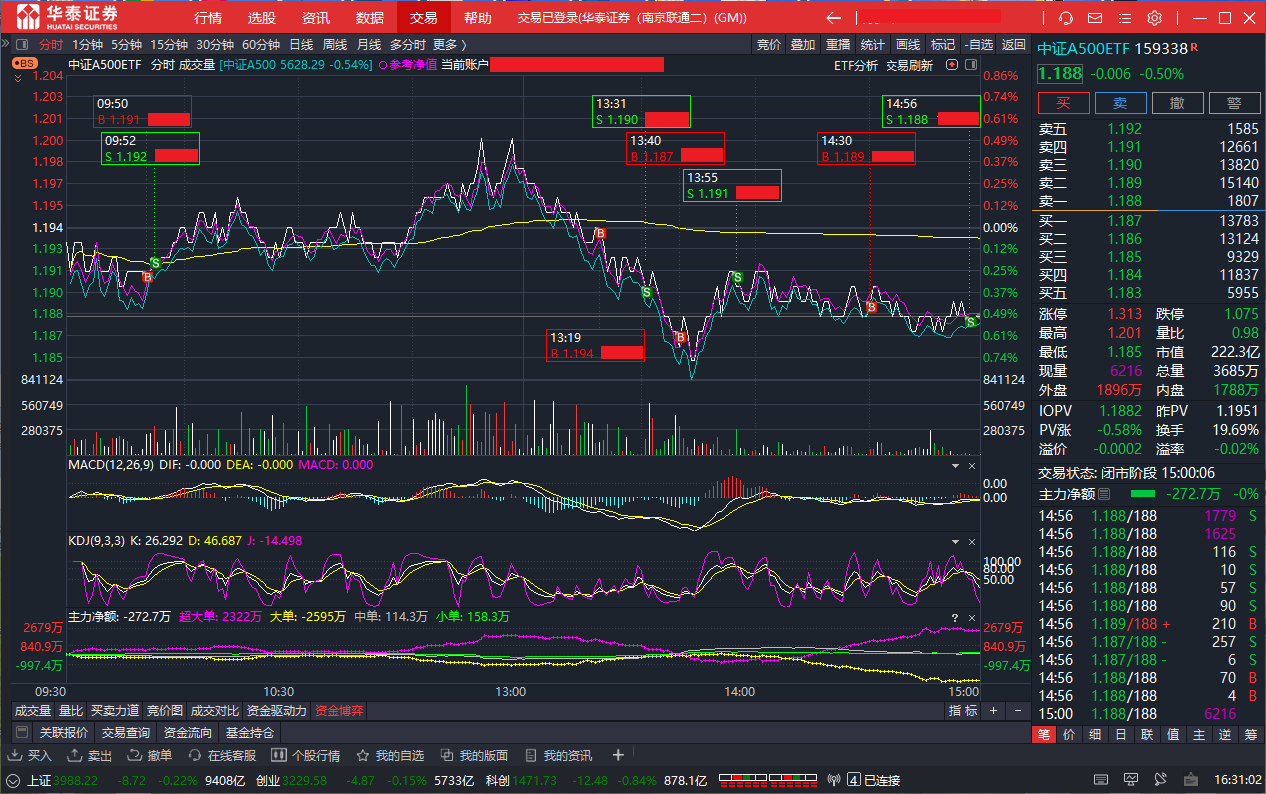Image resolution: width=1266 pixels, height=794 pixels.
Task: Expand the index bar chevron beside 上证
Action: point(13,780)
